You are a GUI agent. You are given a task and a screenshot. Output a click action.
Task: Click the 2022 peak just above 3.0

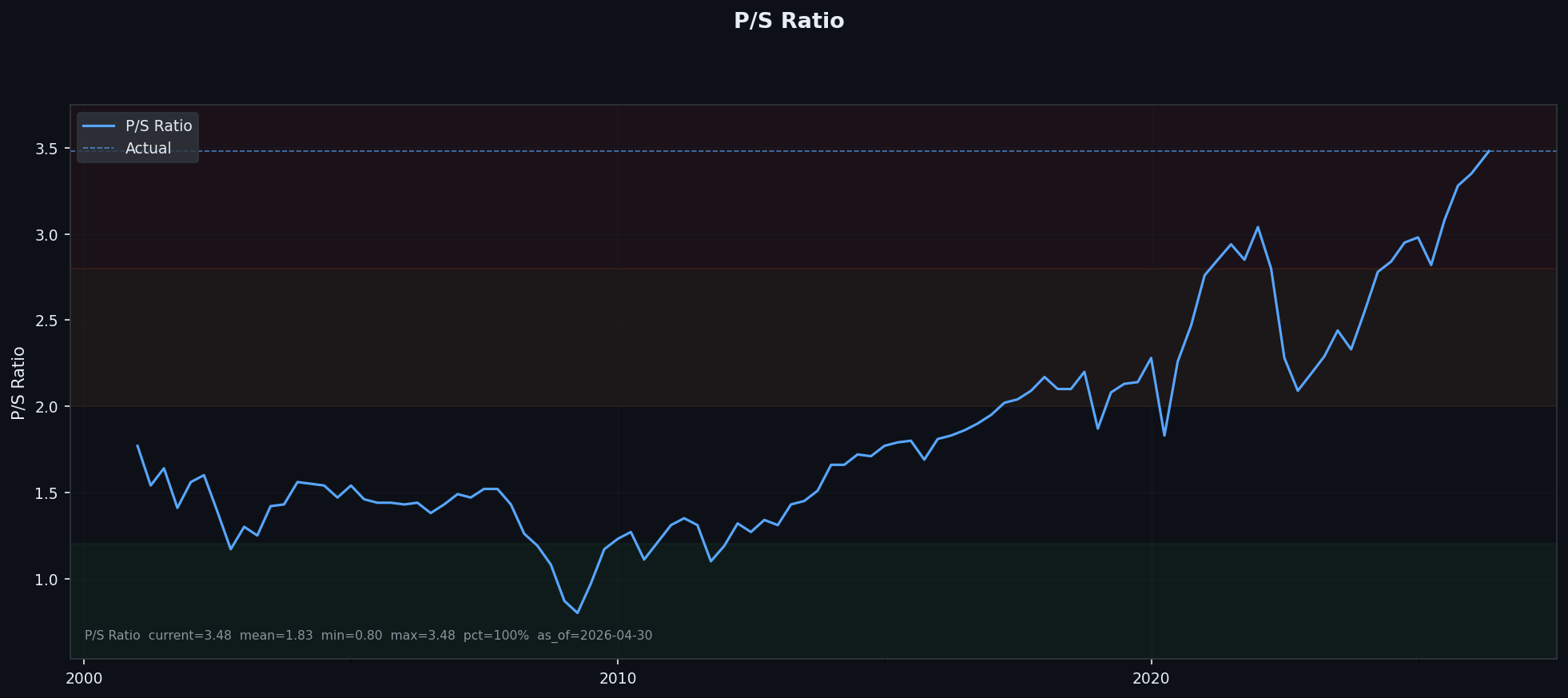[x=1257, y=227]
